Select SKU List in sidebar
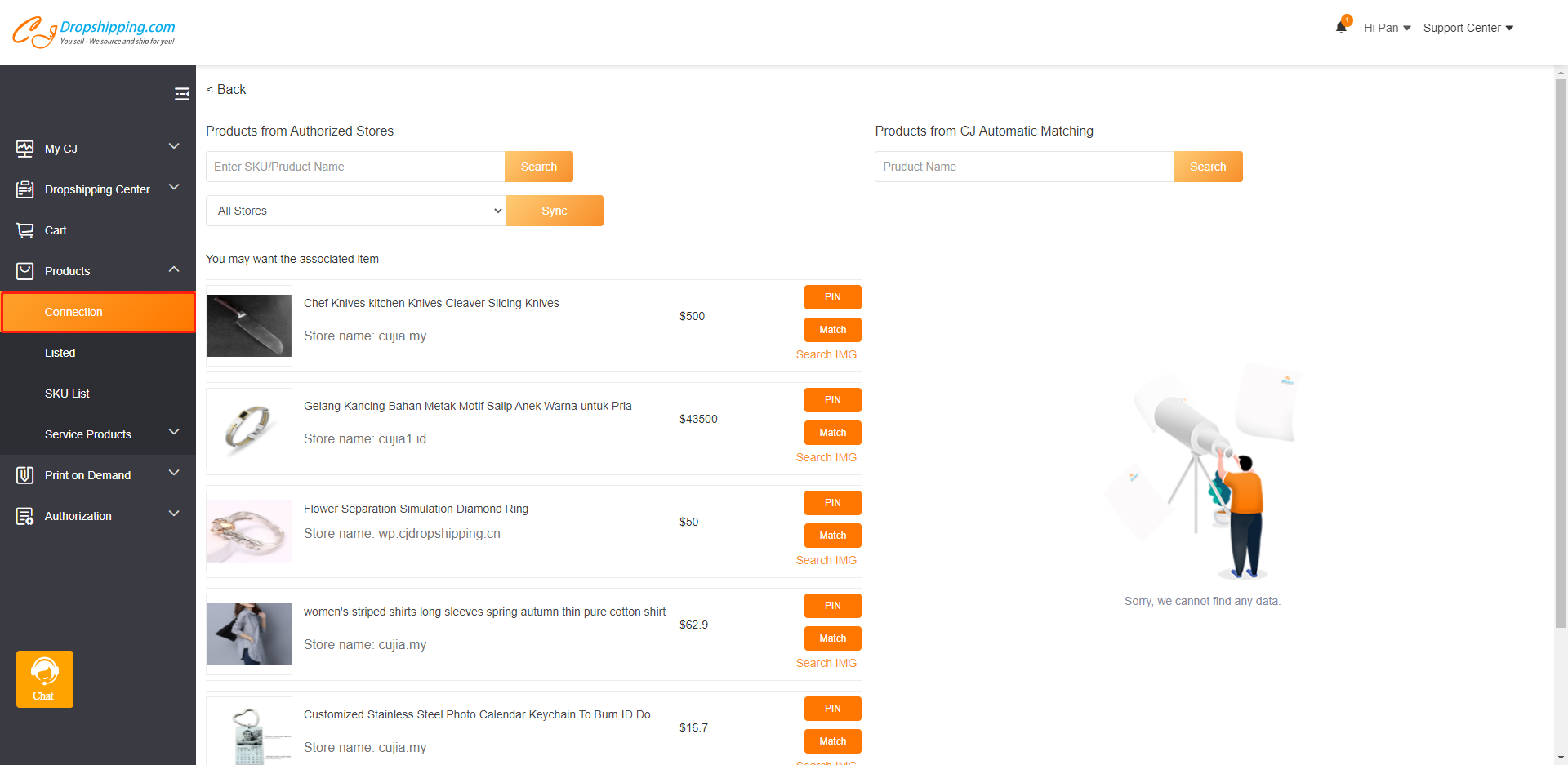 (x=67, y=394)
